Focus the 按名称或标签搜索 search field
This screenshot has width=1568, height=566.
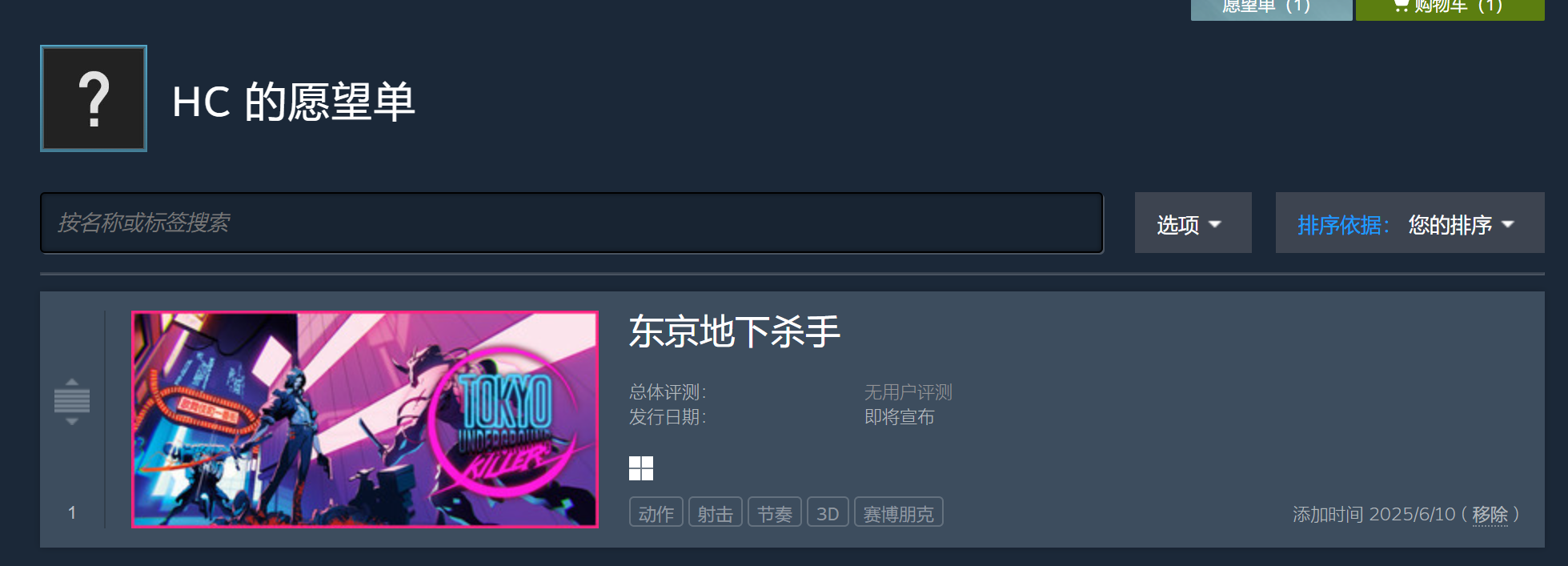[x=571, y=223]
